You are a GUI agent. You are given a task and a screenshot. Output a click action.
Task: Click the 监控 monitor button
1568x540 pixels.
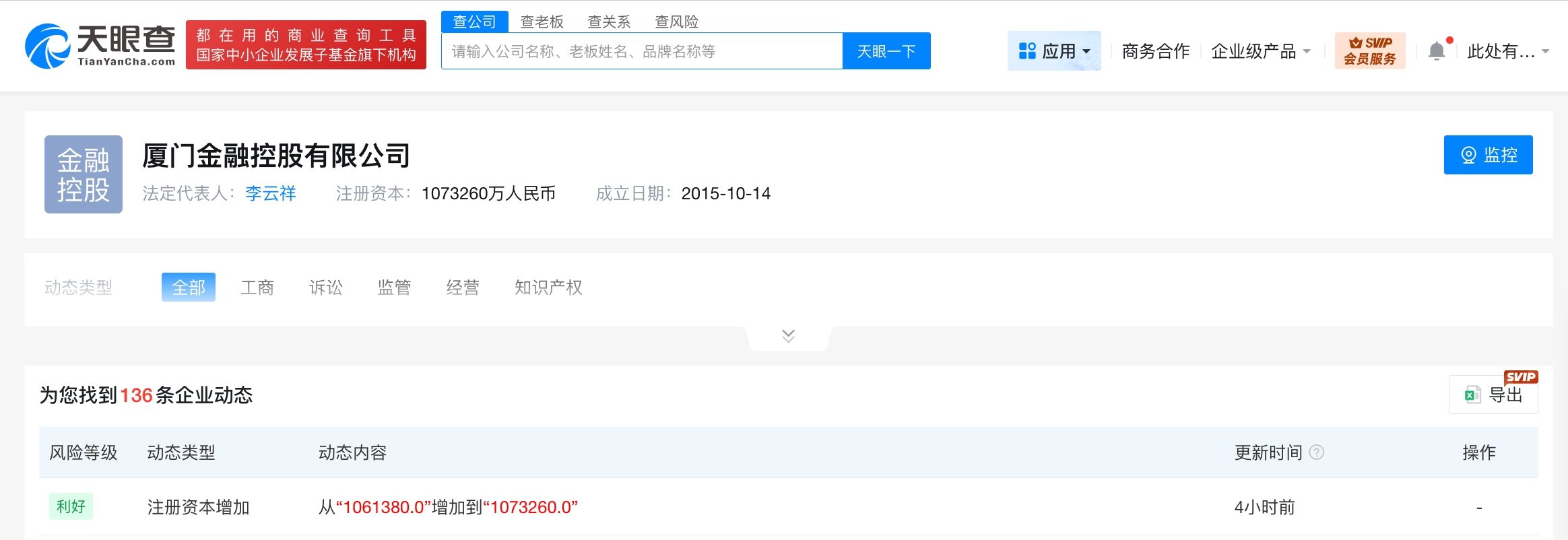(1488, 155)
